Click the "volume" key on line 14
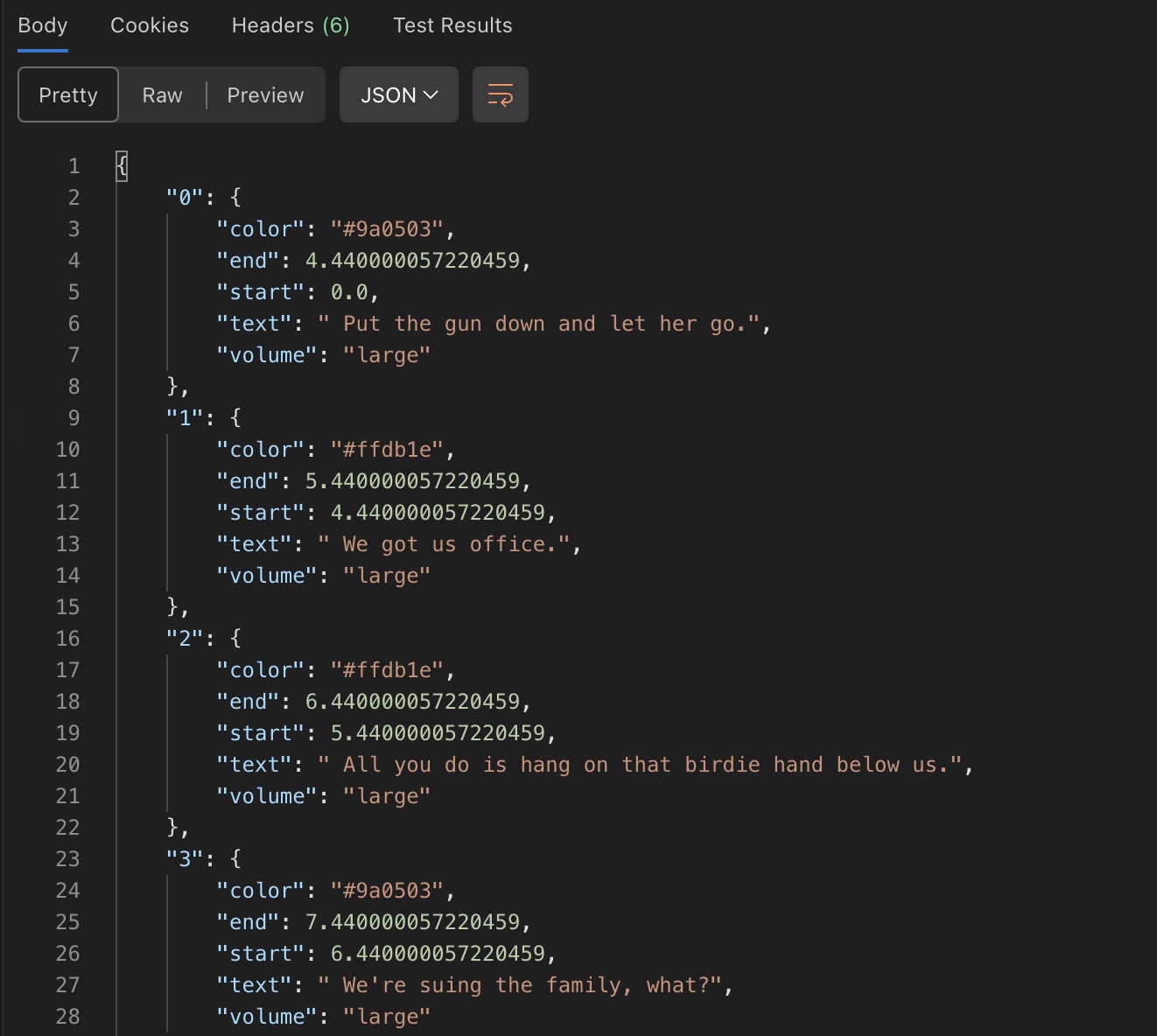 click(267, 576)
